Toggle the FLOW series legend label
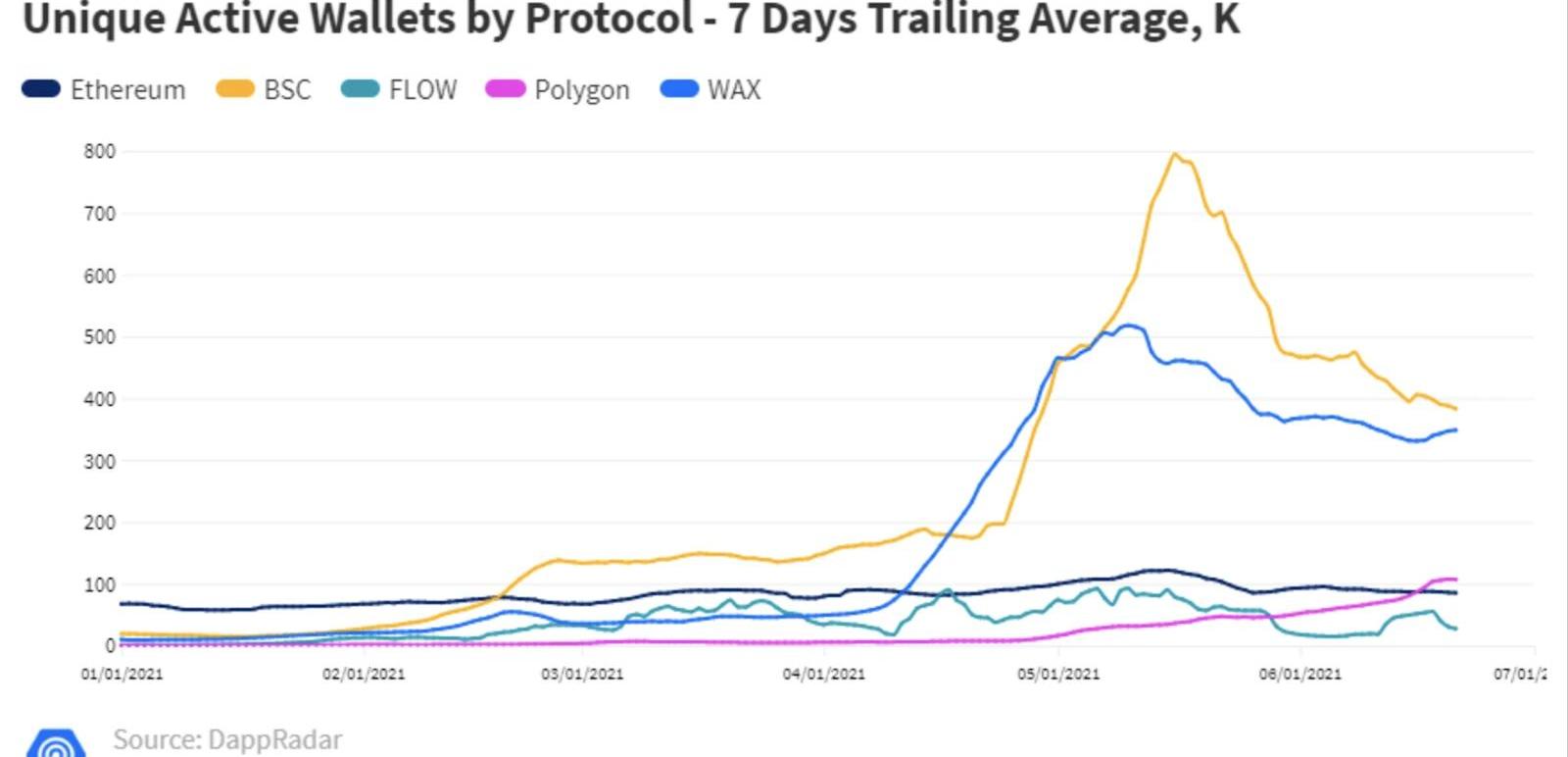The height and width of the screenshot is (757, 1568). point(422,89)
